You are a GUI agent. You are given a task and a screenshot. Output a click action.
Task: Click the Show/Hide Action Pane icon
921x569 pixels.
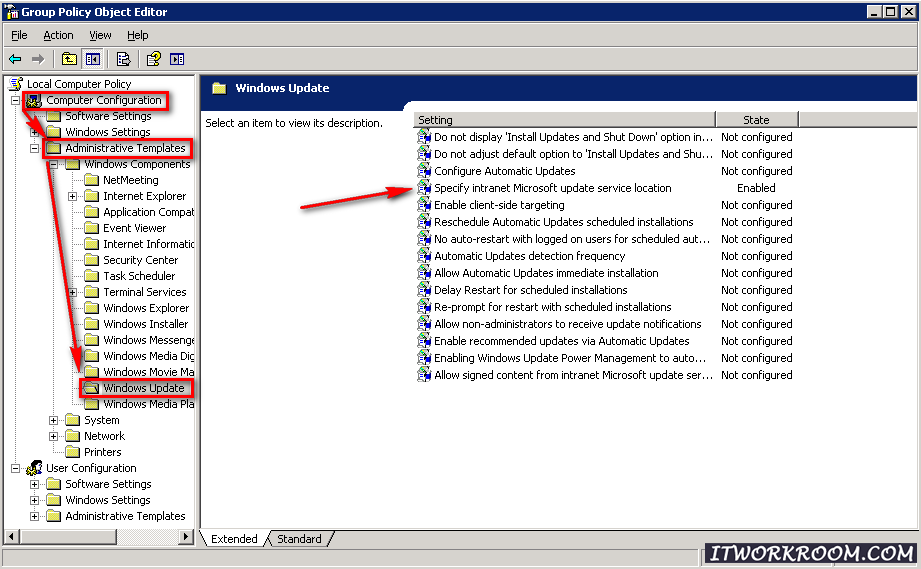pyautogui.click(x=177, y=59)
